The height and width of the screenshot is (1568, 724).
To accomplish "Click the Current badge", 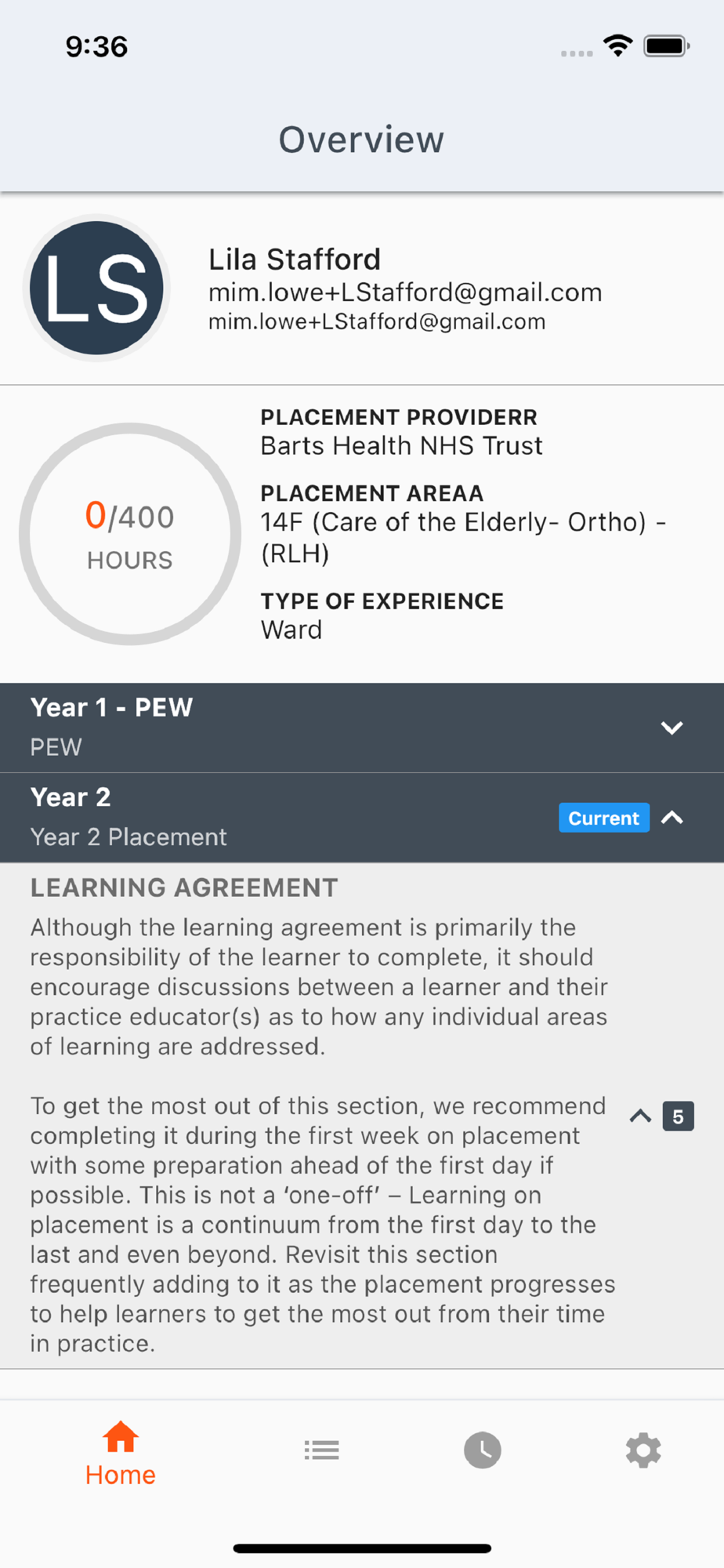I will tap(603, 818).
